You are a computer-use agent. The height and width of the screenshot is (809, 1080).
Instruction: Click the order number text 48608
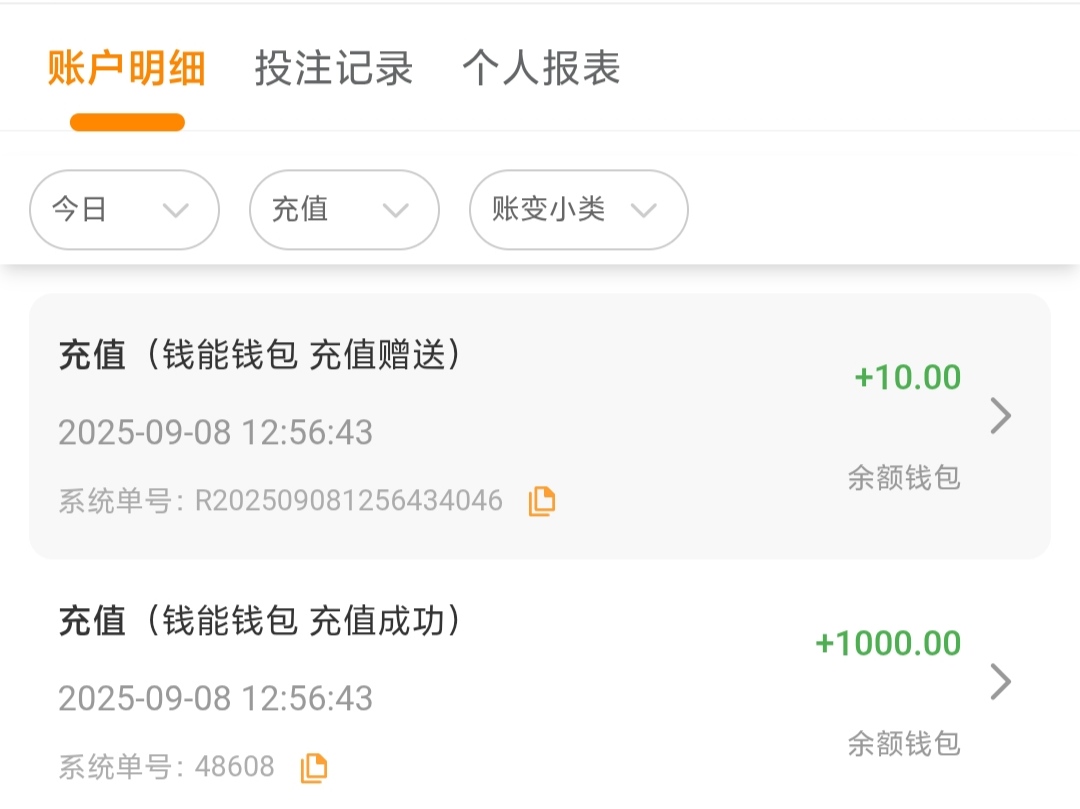tap(234, 767)
